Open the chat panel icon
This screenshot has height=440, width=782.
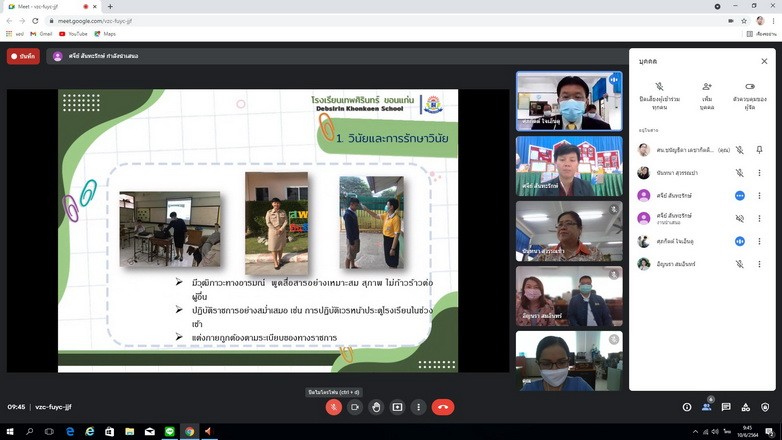726,407
